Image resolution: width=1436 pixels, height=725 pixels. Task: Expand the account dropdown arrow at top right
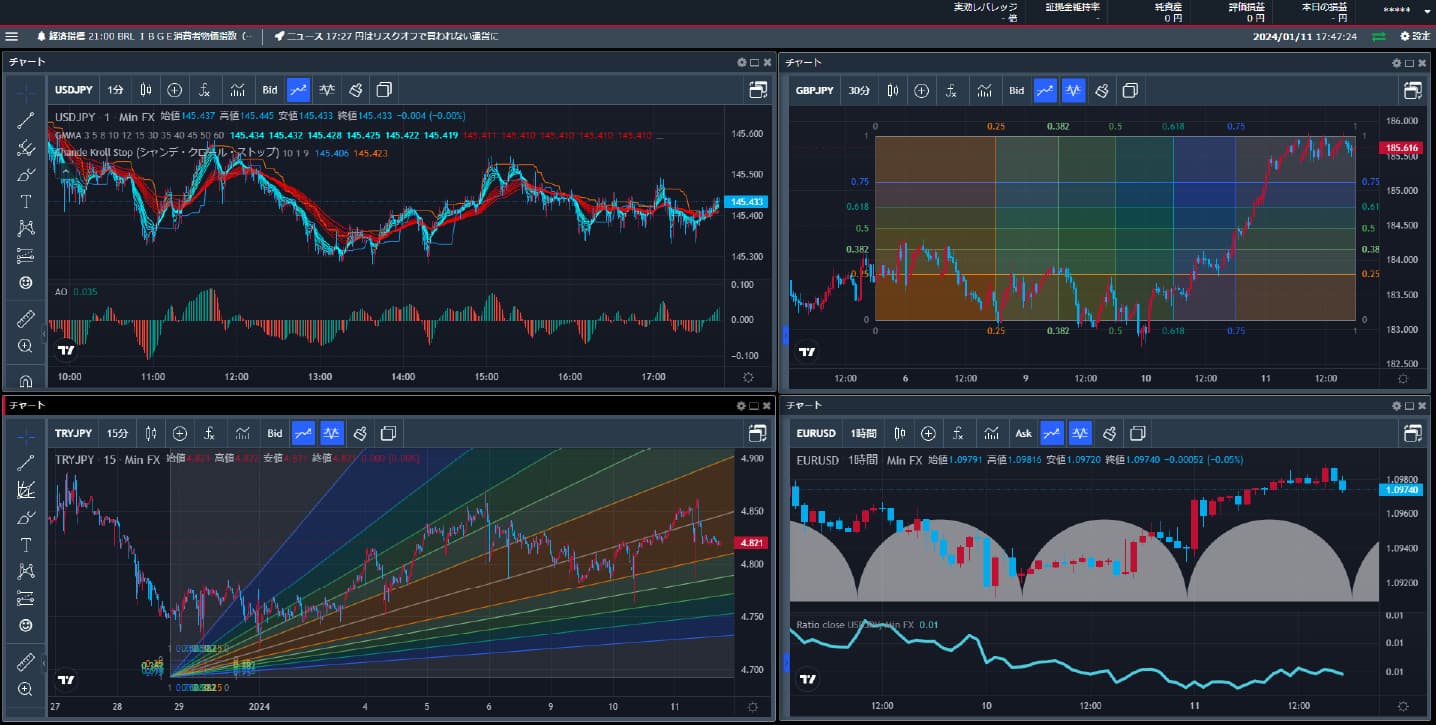point(1427,12)
